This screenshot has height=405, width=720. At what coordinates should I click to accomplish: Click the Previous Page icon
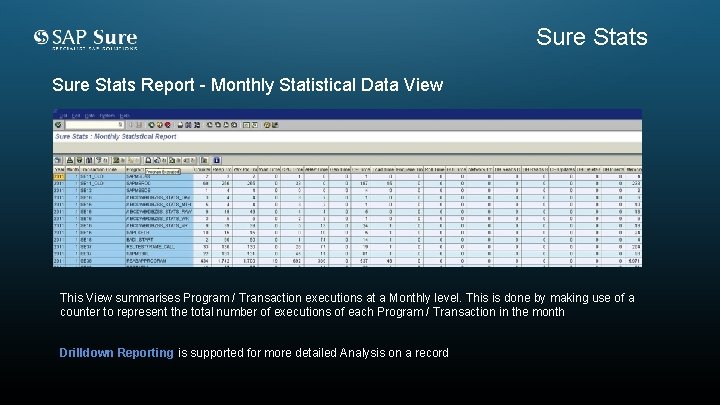pyautogui.click(x=218, y=125)
